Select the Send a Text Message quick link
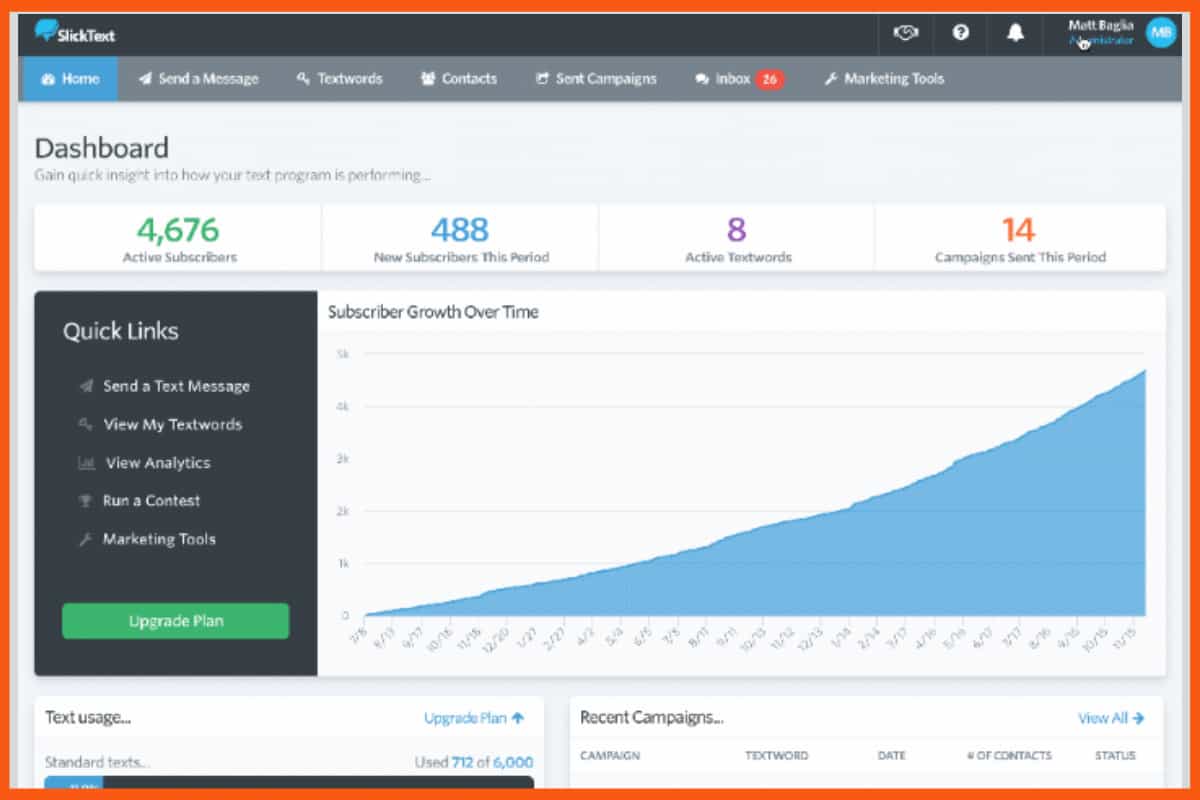The image size is (1200, 800). click(176, 386)
